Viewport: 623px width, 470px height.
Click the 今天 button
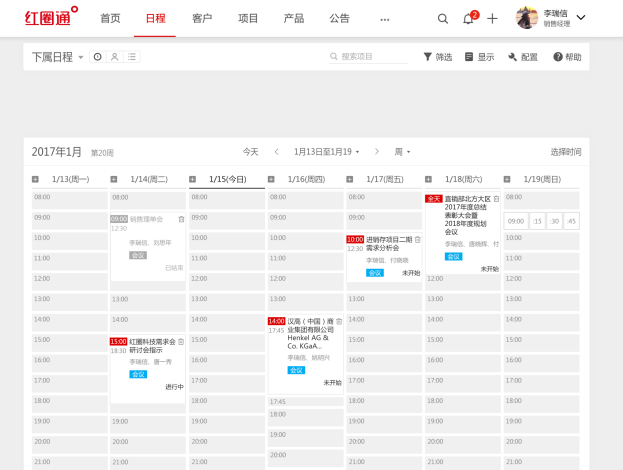(x=250, y=152)
